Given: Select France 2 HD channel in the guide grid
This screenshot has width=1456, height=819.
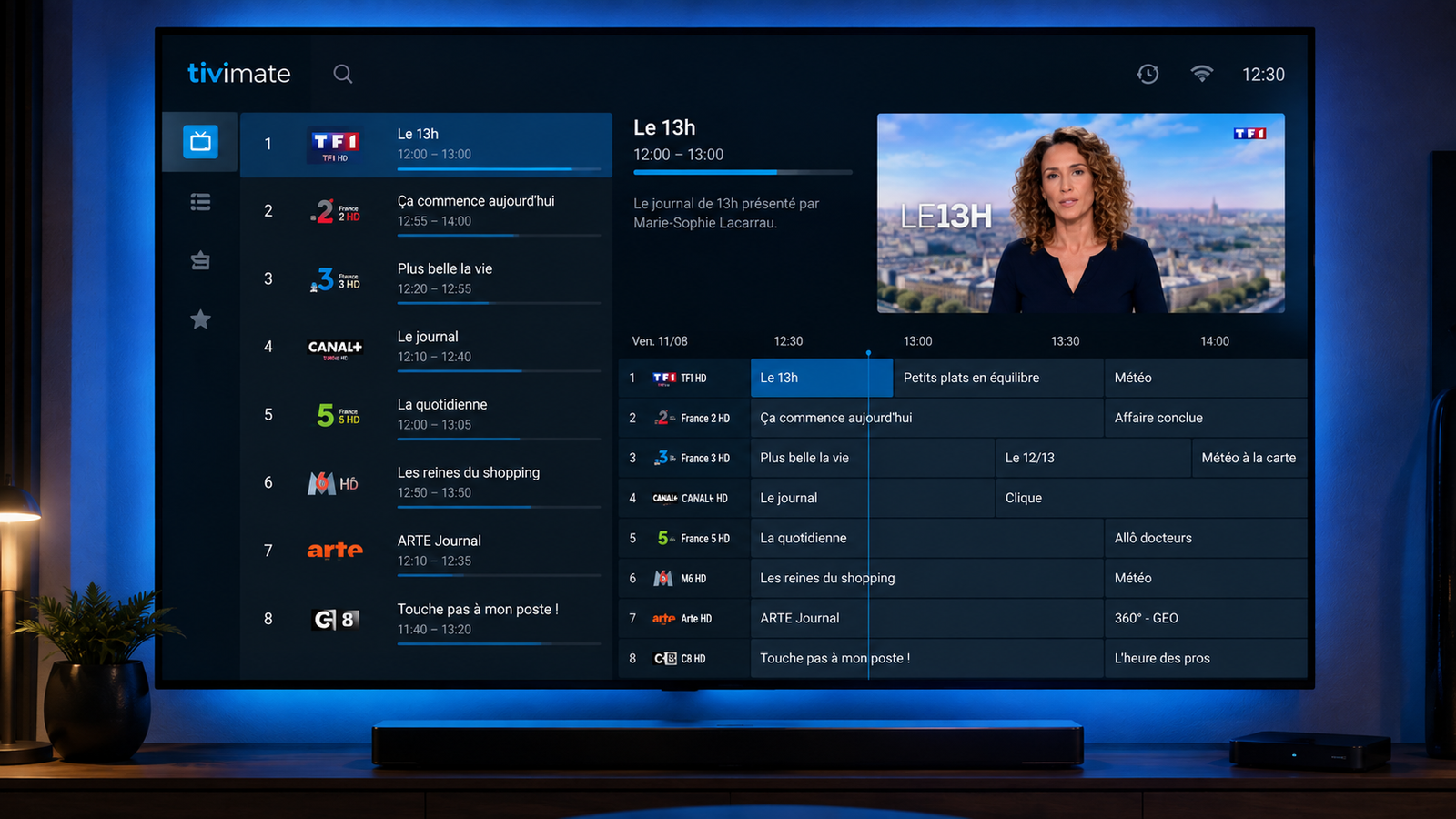Looking at the screenshot, I should [x=684, y=418].
